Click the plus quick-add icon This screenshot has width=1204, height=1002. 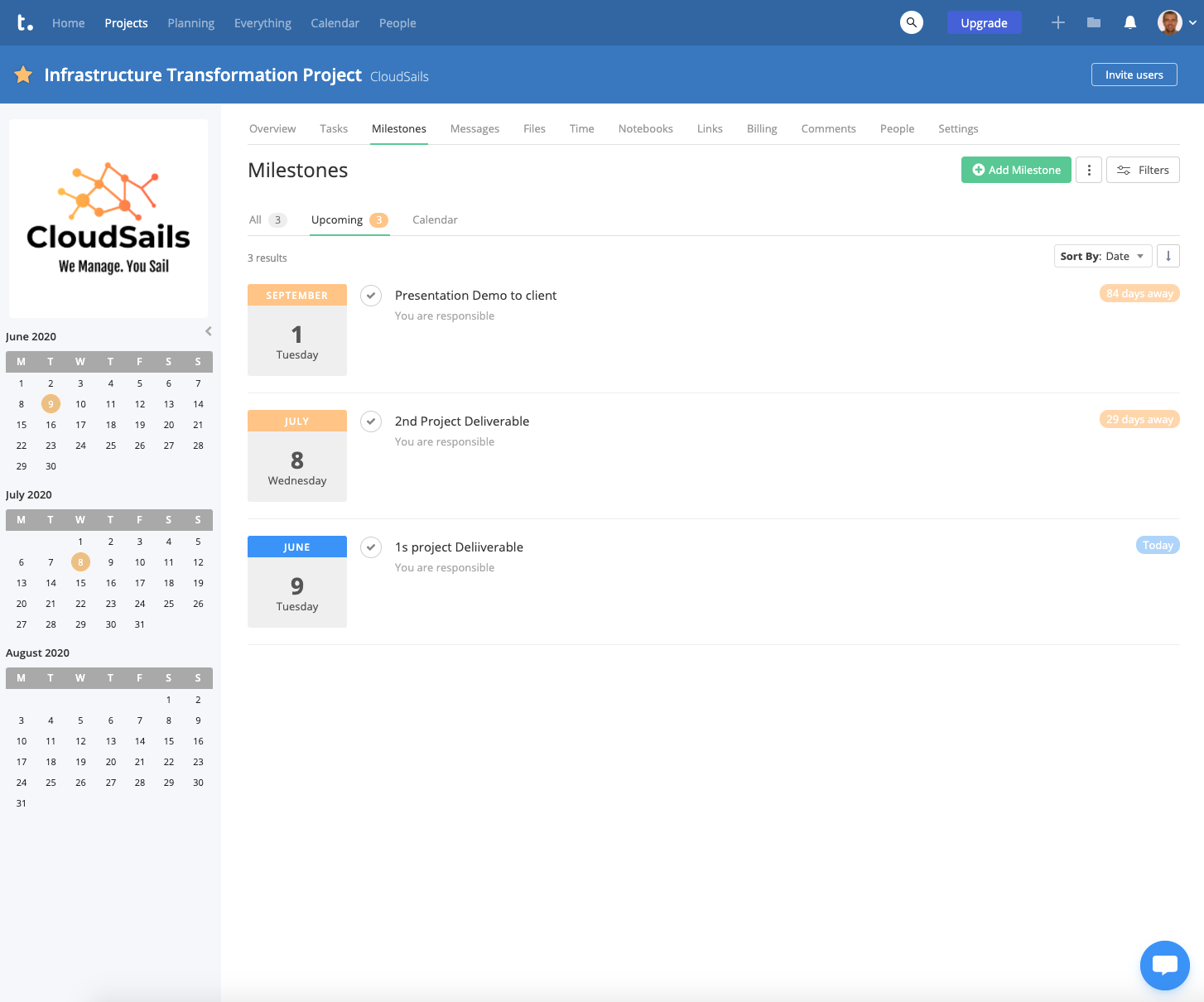click(x=1057, y=22)
